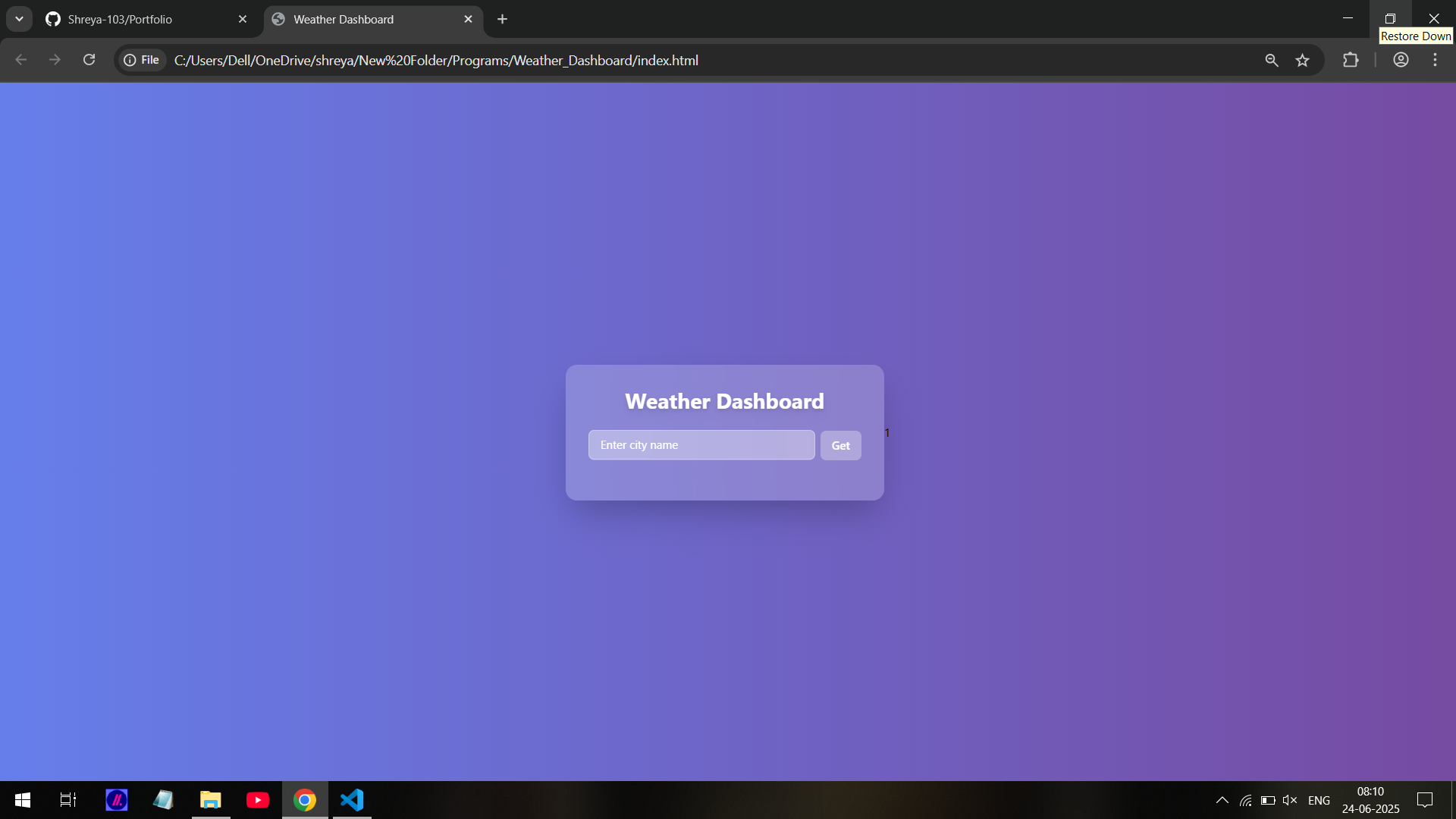Click the search/zoom icon in toolbar
1456x819 pixels.
tap(1272, 60)
